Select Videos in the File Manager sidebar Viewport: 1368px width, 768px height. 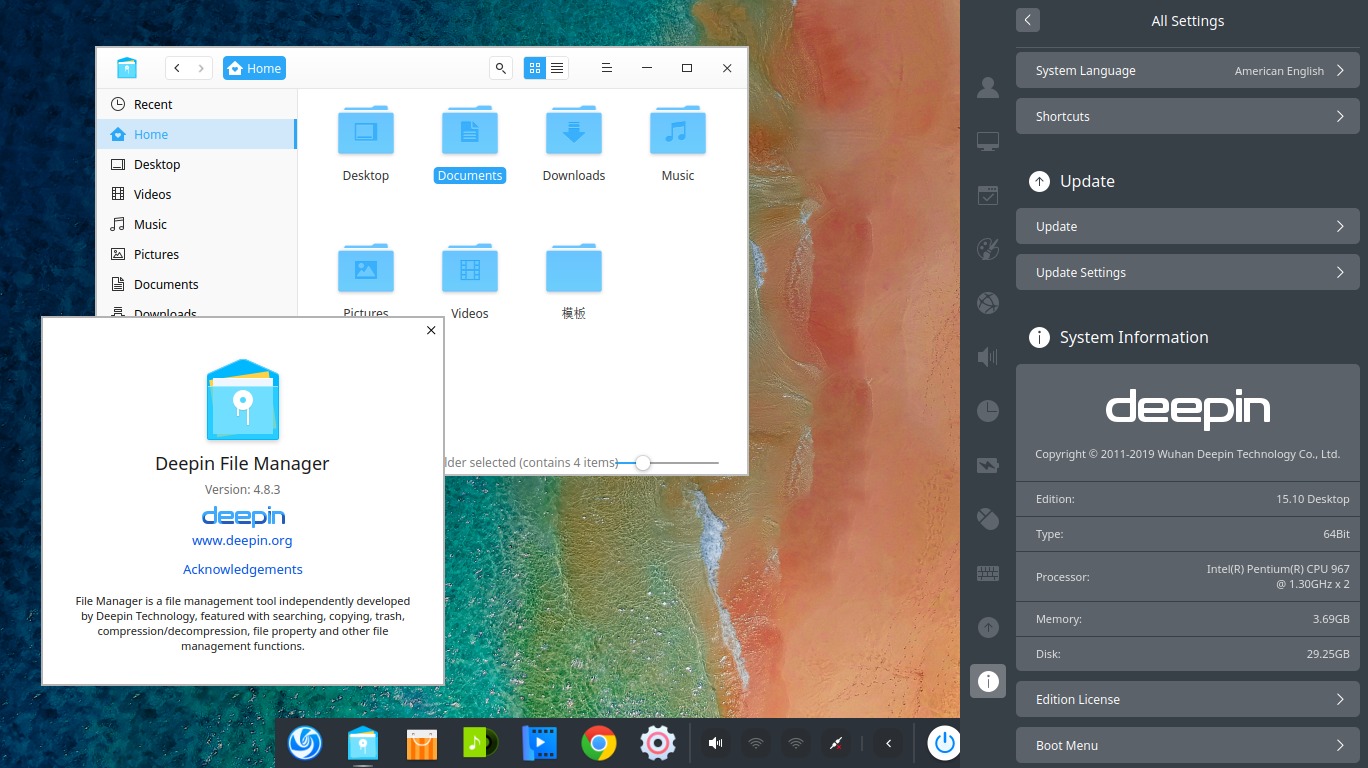(196, 194)
